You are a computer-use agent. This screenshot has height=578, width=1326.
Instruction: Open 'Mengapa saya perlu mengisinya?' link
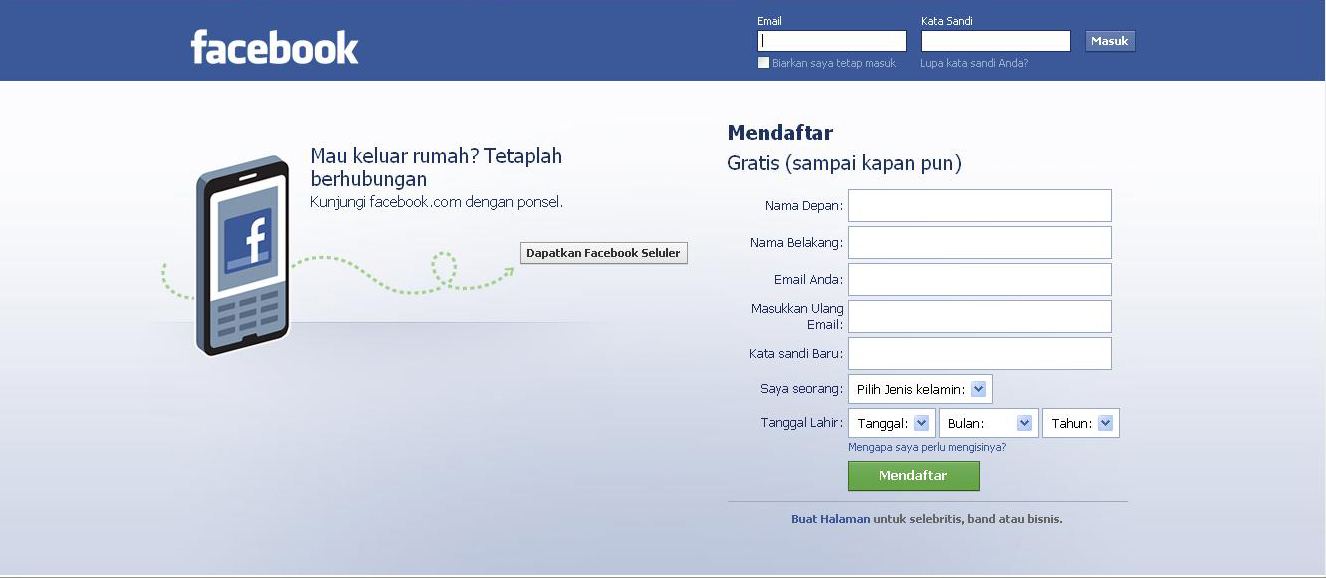(927, 448)
